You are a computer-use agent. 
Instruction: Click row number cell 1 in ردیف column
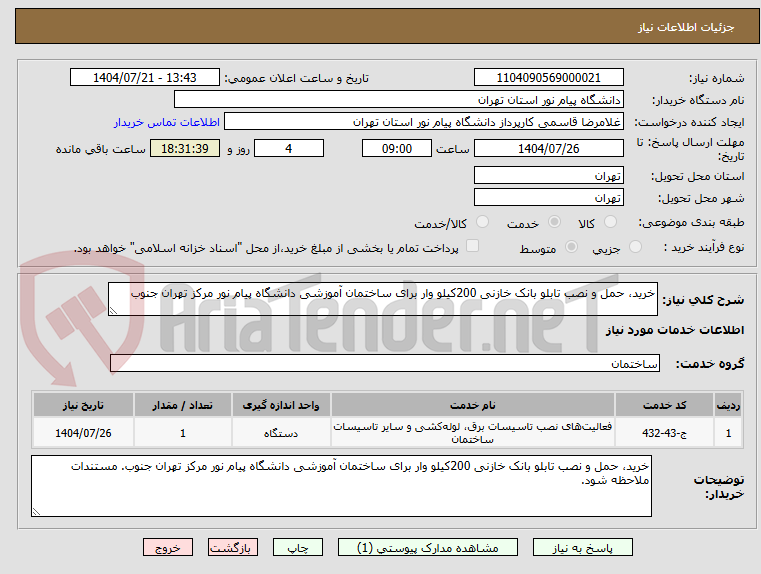[x=728, y=433]
